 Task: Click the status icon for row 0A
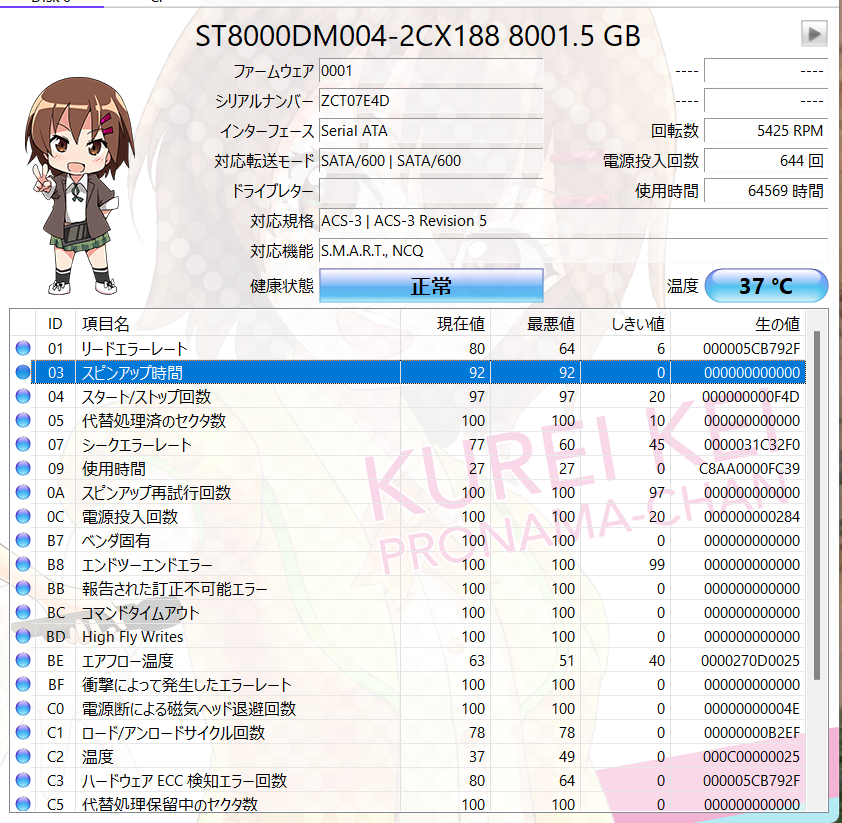click(x=23, y=492)
